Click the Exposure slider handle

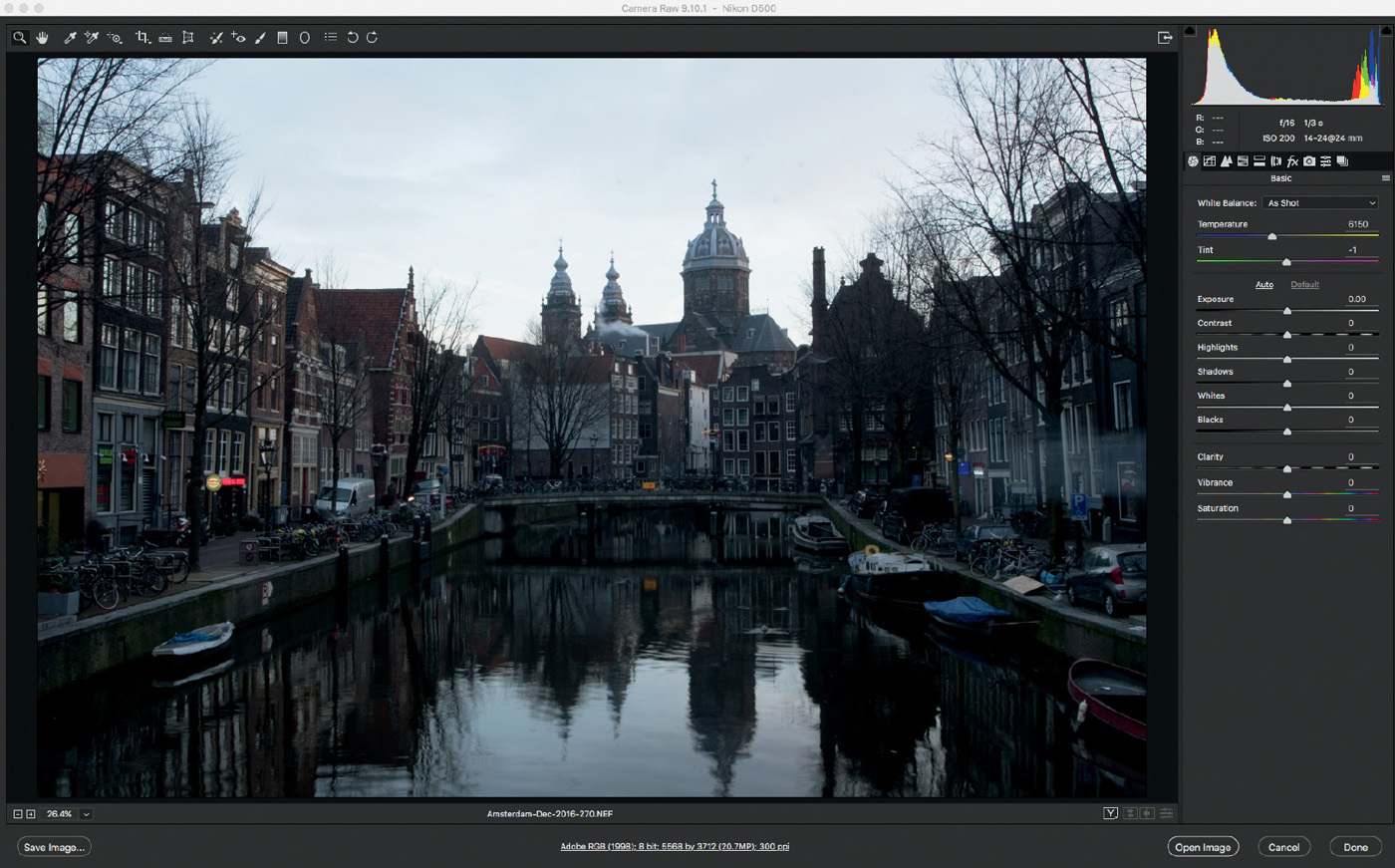pyautogui.click(x=1287, y=311)
